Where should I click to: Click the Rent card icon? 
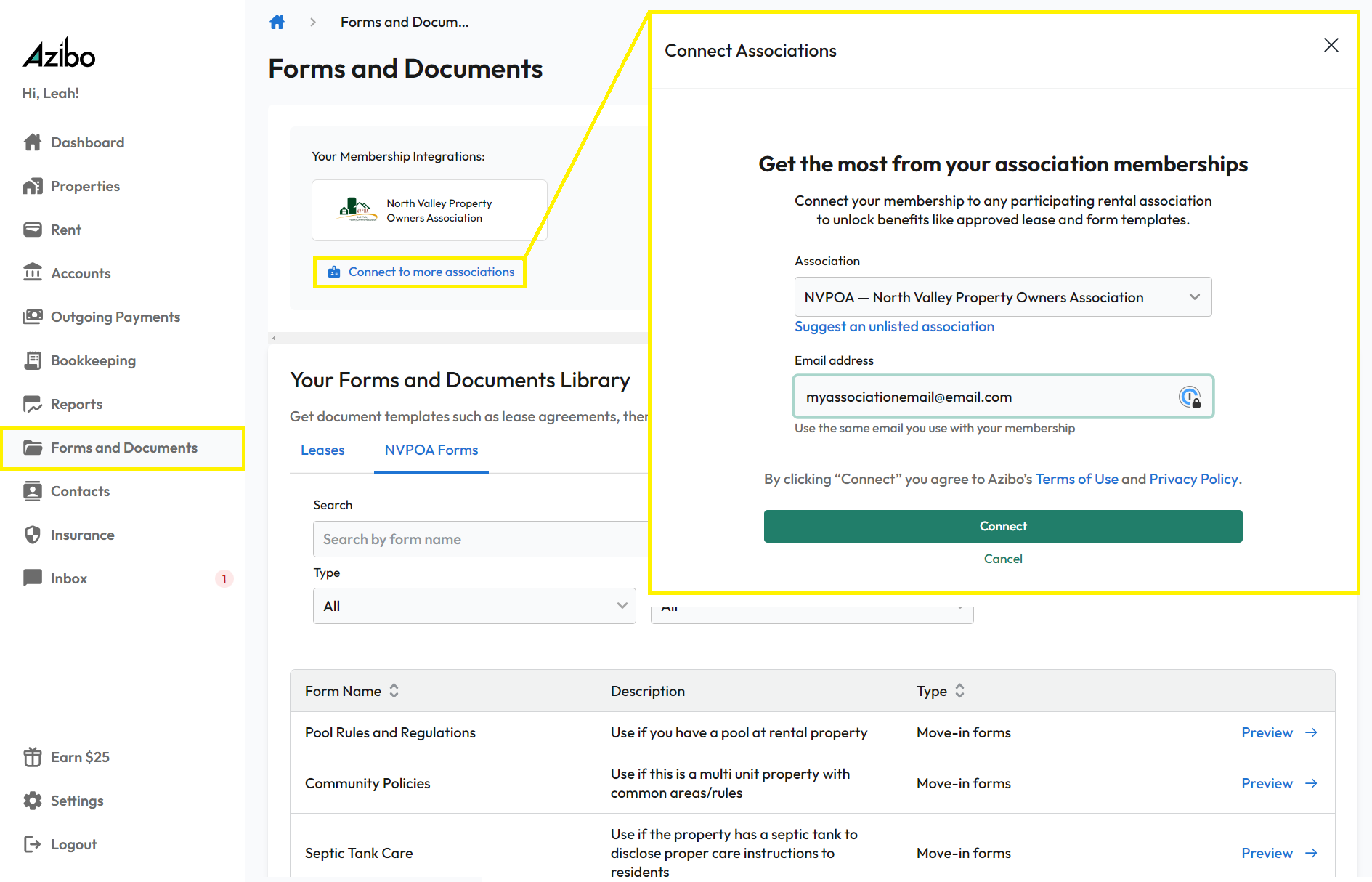tap(33, 230)
